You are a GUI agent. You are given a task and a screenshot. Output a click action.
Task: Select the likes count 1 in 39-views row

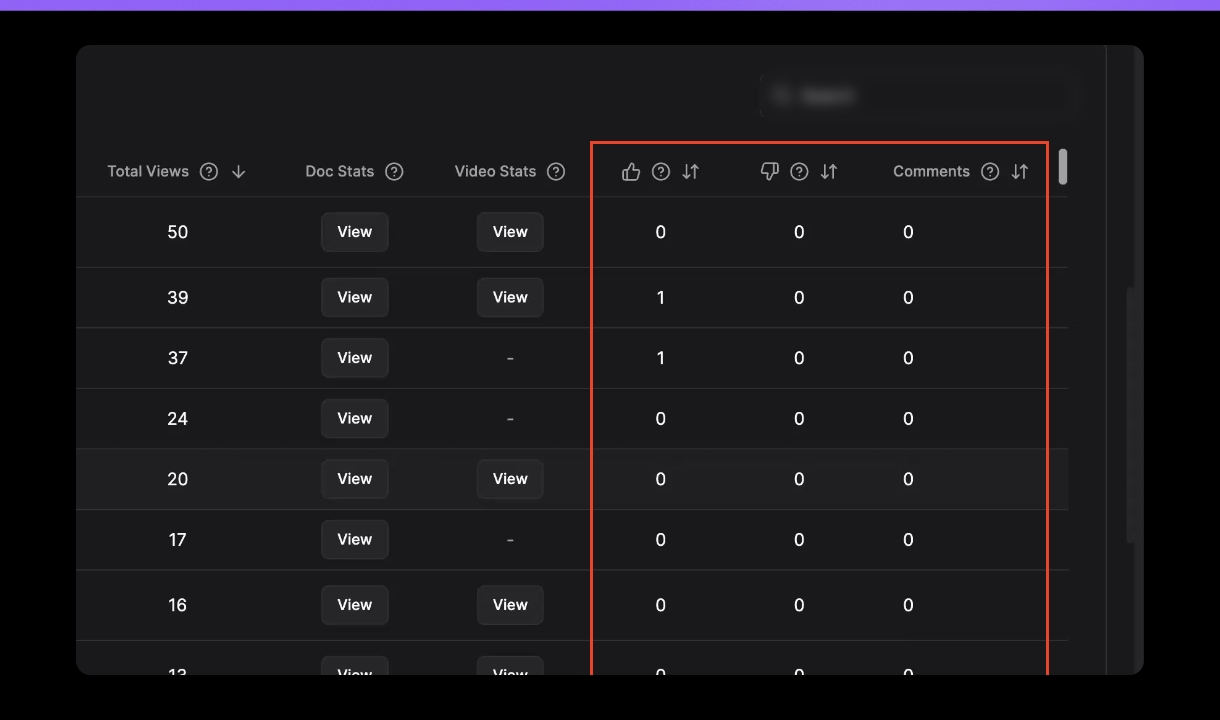pyautogui.click(x=661, y=298)
